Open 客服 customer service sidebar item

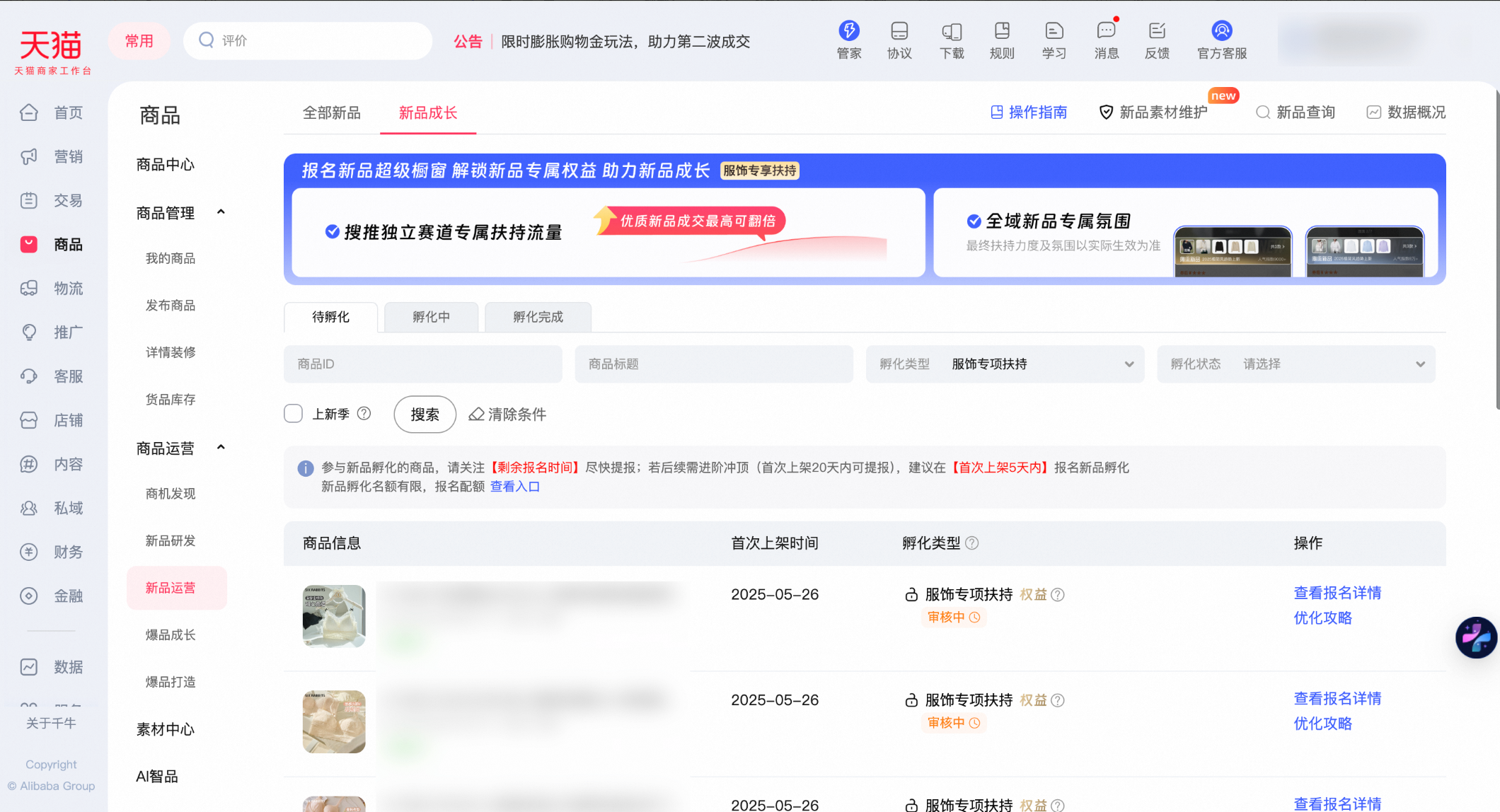tap(52, 376)
